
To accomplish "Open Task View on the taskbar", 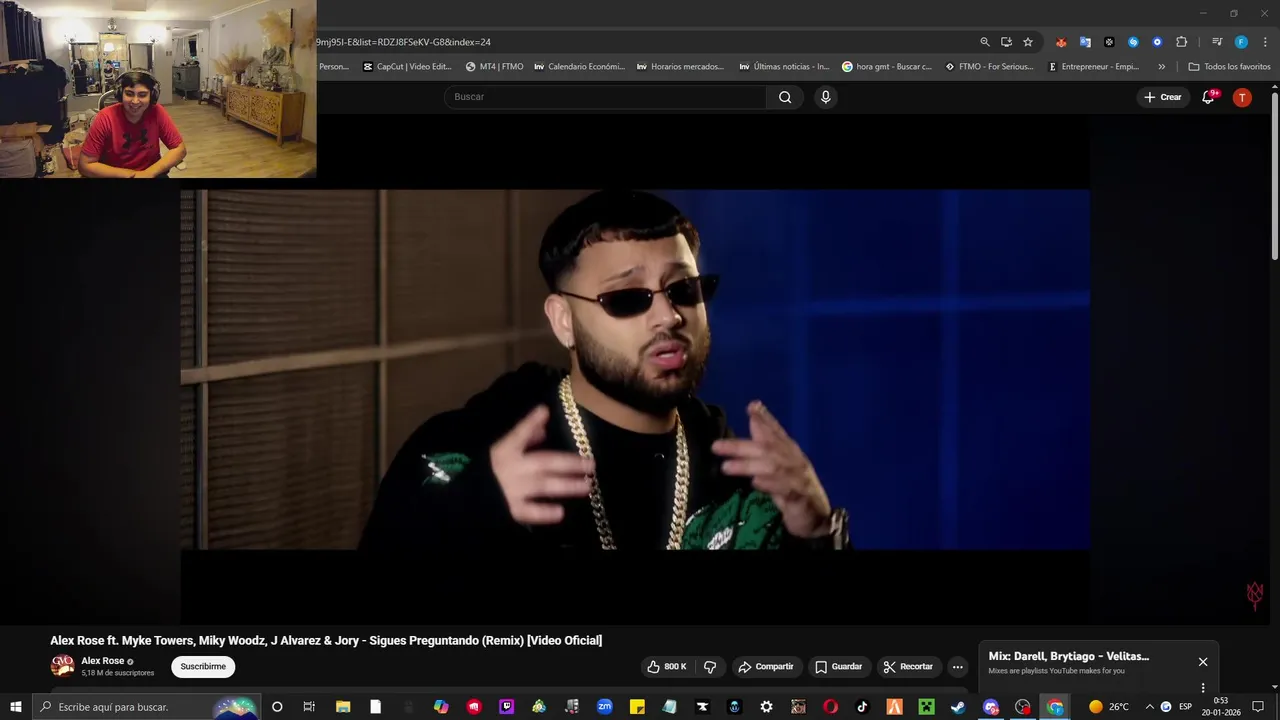I will 309,707.
